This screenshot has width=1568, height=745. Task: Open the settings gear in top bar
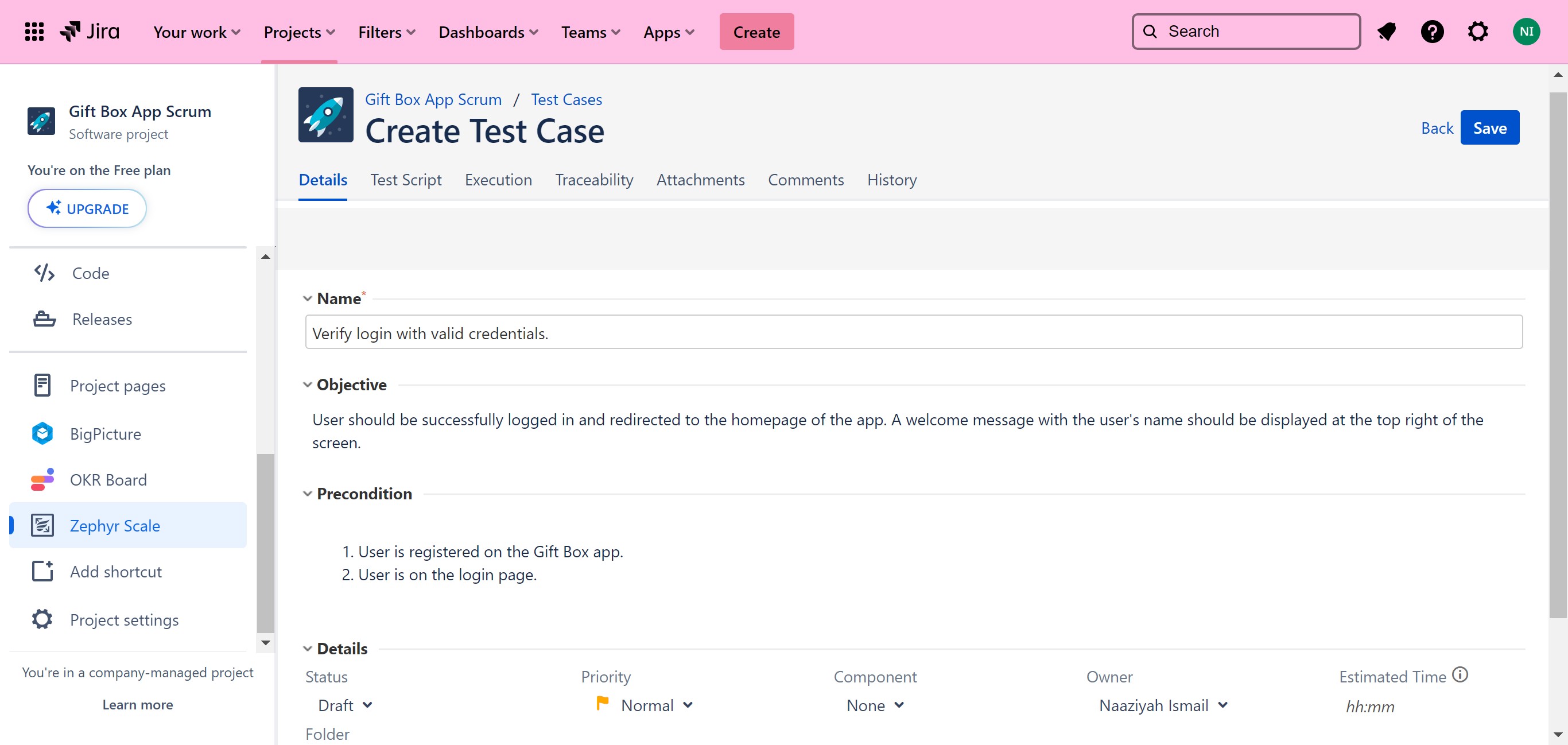click(1477, 32)
